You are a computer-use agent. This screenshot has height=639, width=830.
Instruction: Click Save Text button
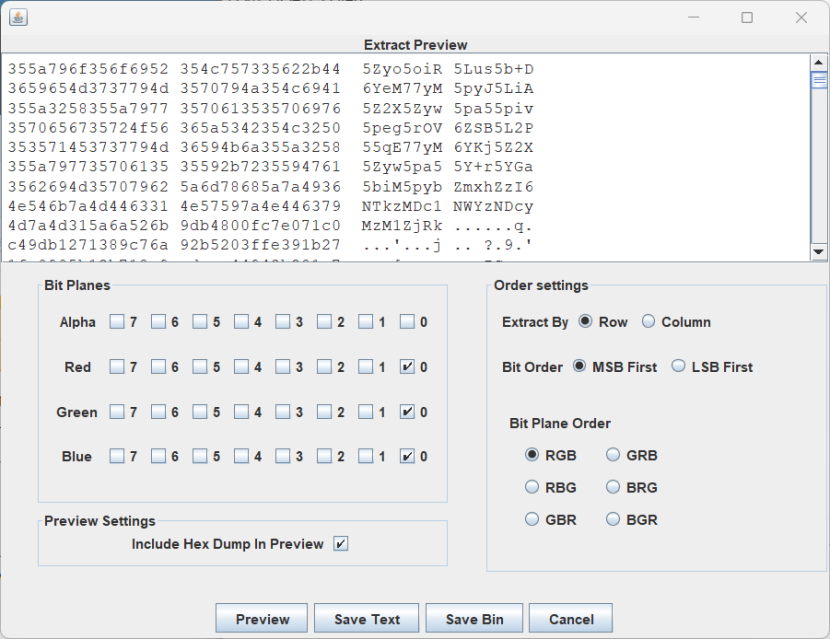point(366,619)
